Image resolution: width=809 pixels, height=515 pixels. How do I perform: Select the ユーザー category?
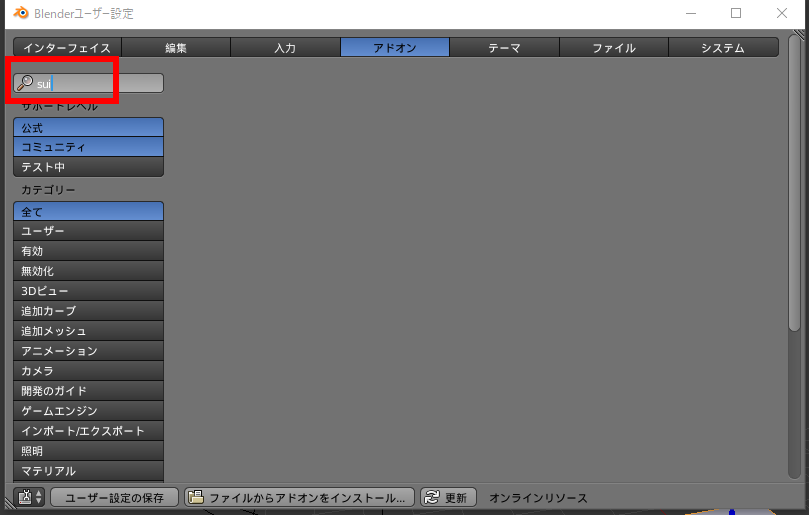89,231
